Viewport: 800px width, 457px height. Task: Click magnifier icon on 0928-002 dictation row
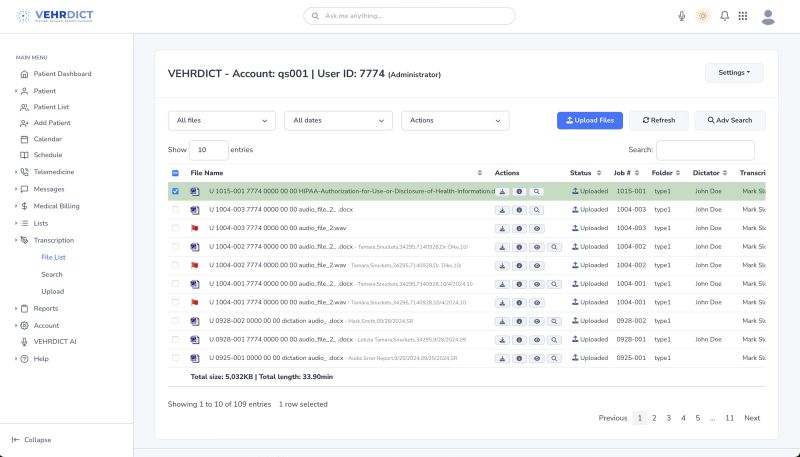[554, 321]
